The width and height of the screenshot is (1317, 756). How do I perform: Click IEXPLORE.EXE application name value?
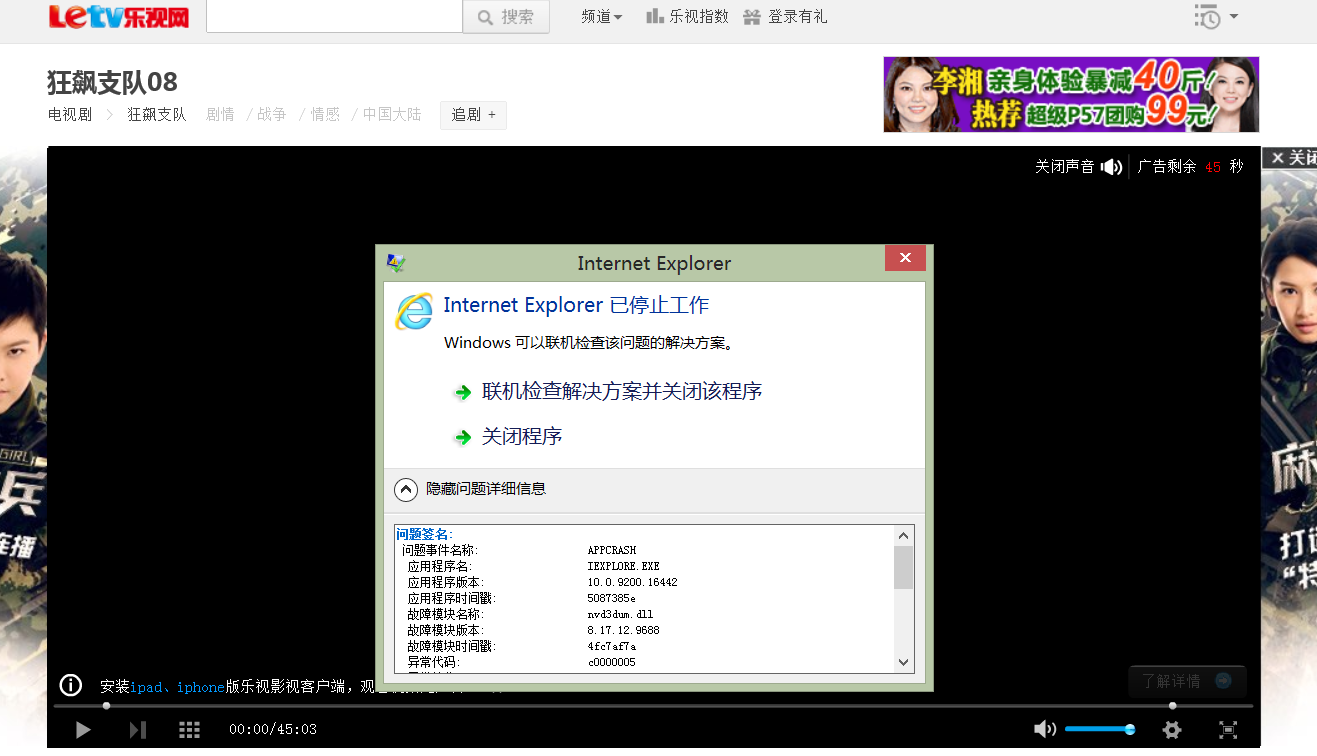(623, 566)
